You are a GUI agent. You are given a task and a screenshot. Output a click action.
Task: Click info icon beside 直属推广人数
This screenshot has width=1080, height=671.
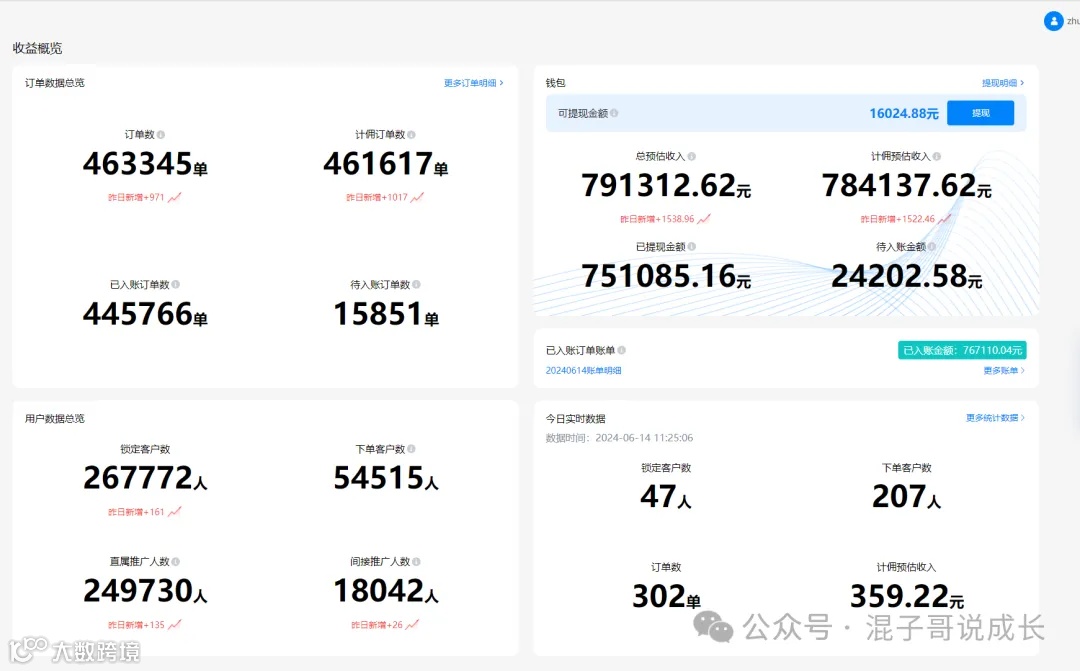(x=176, y=561)
